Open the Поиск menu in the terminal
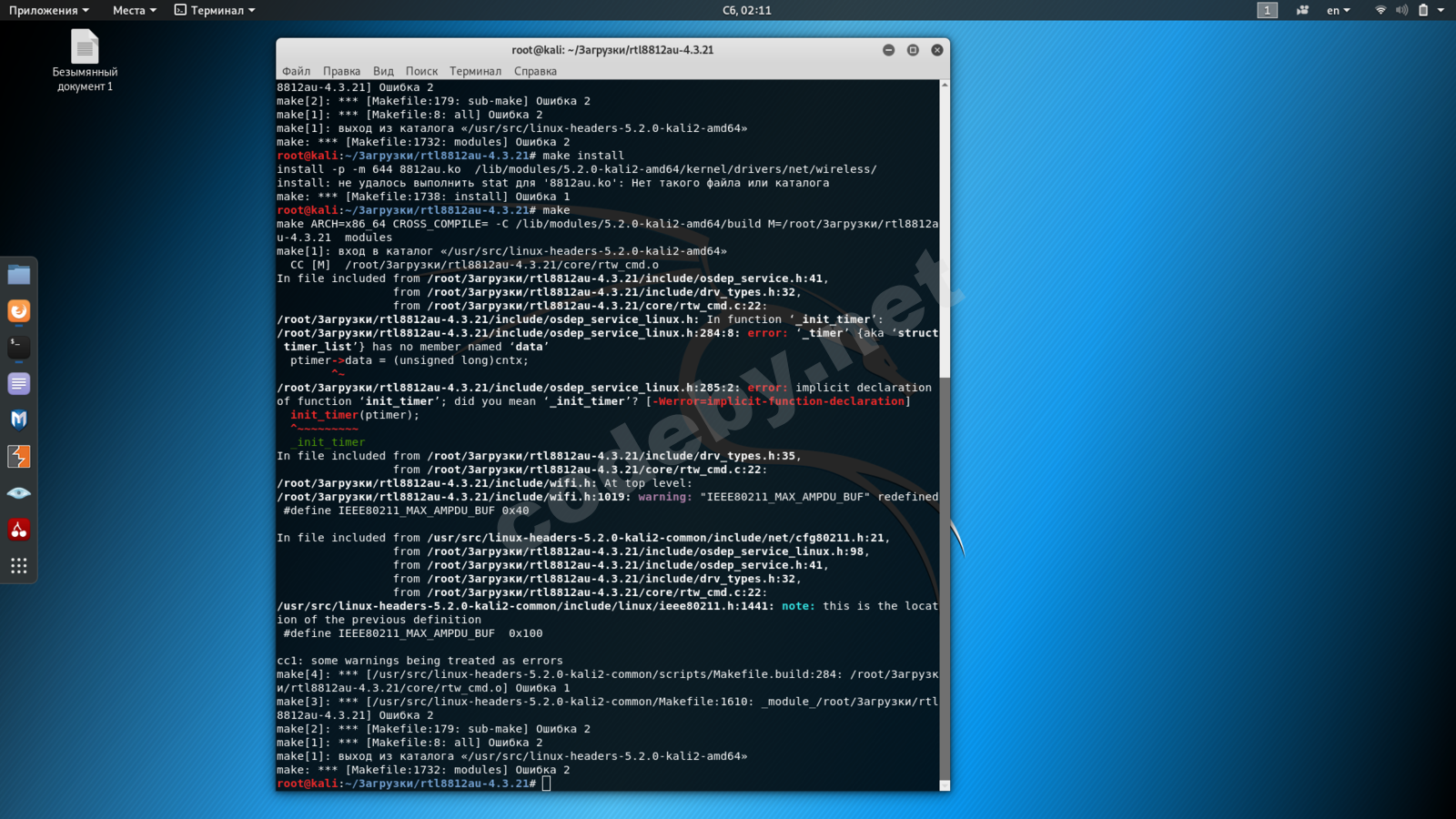The width and height of the screenshot is (1456, 819). pyautogui.click(x=421, y=71)
